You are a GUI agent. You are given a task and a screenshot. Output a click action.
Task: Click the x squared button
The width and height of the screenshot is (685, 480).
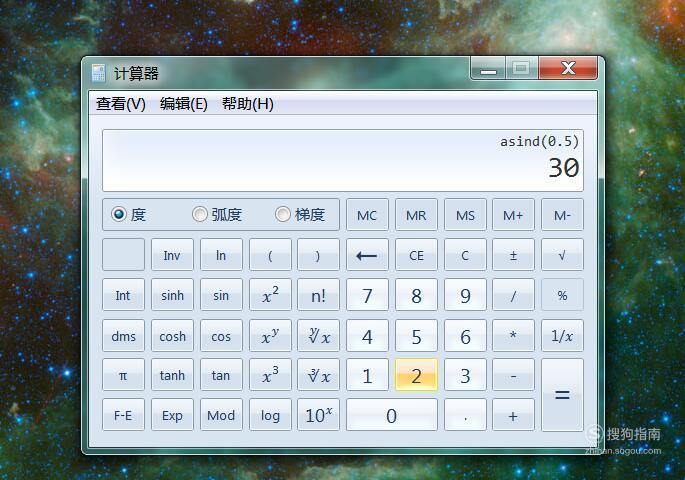[270, 295]
